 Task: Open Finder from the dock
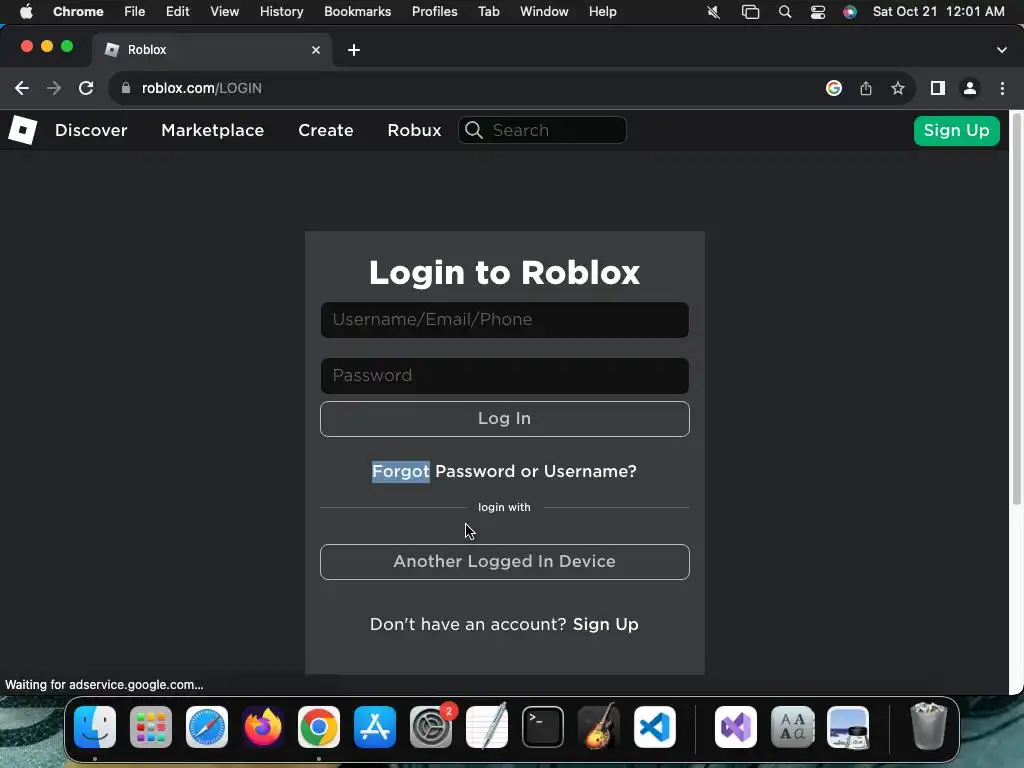tap(95, 727)
